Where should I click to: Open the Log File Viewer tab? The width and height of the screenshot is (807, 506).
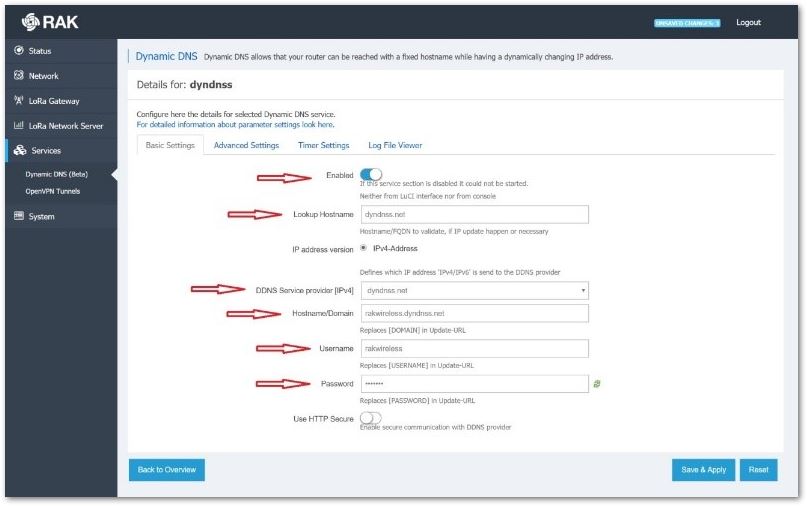pyautogui.click(x=395, y=145)
